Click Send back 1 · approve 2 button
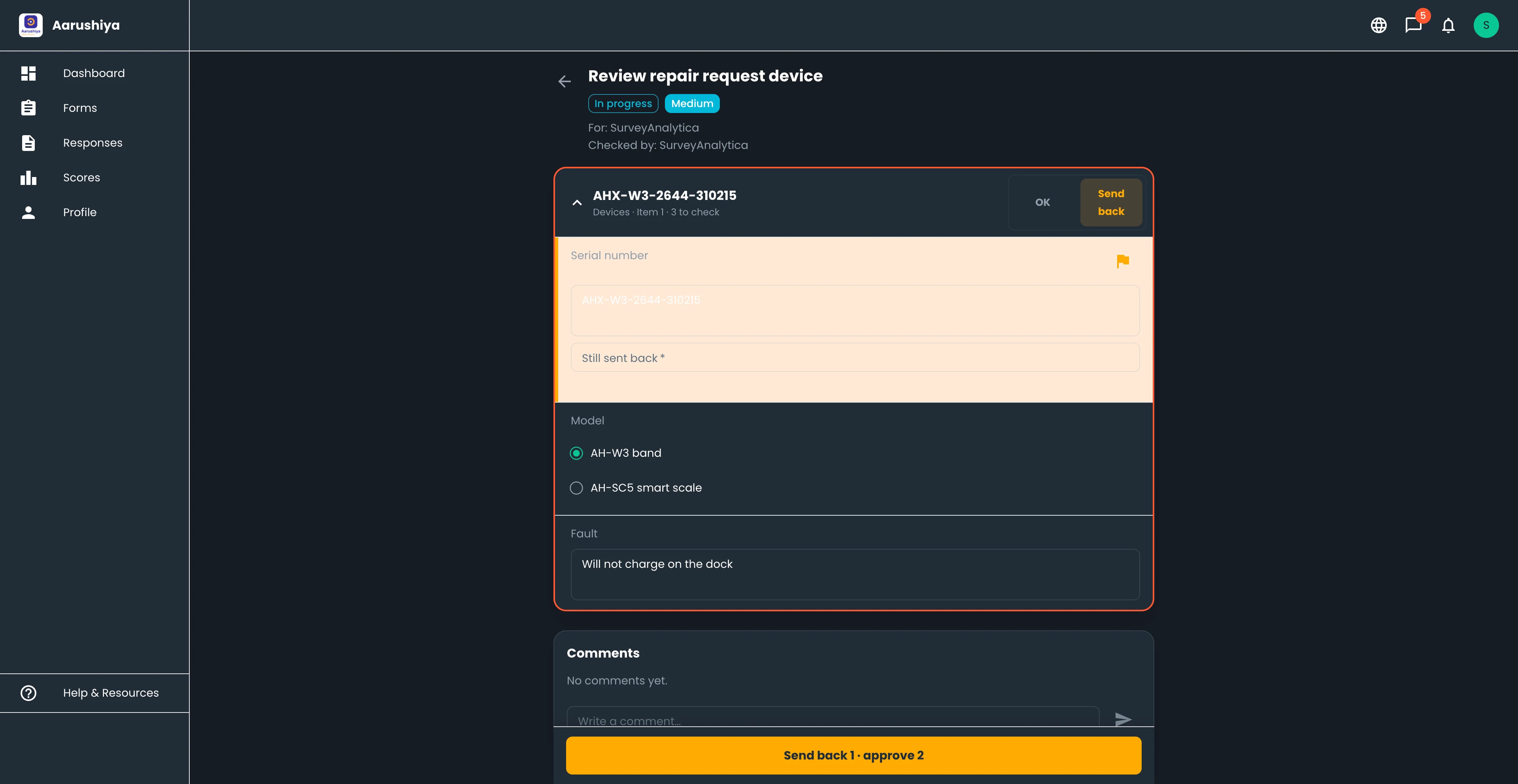Image resolution: width=1518 pixels, height=784 pixels. coord(853,755)
